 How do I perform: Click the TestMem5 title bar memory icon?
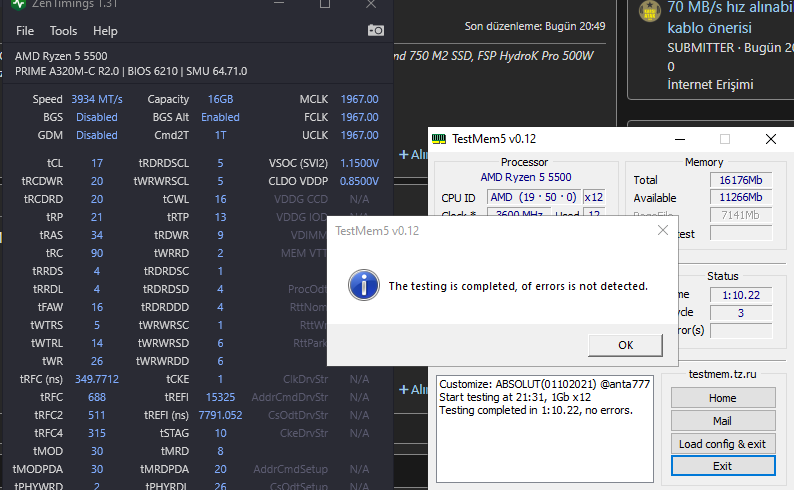coord(439,139)
